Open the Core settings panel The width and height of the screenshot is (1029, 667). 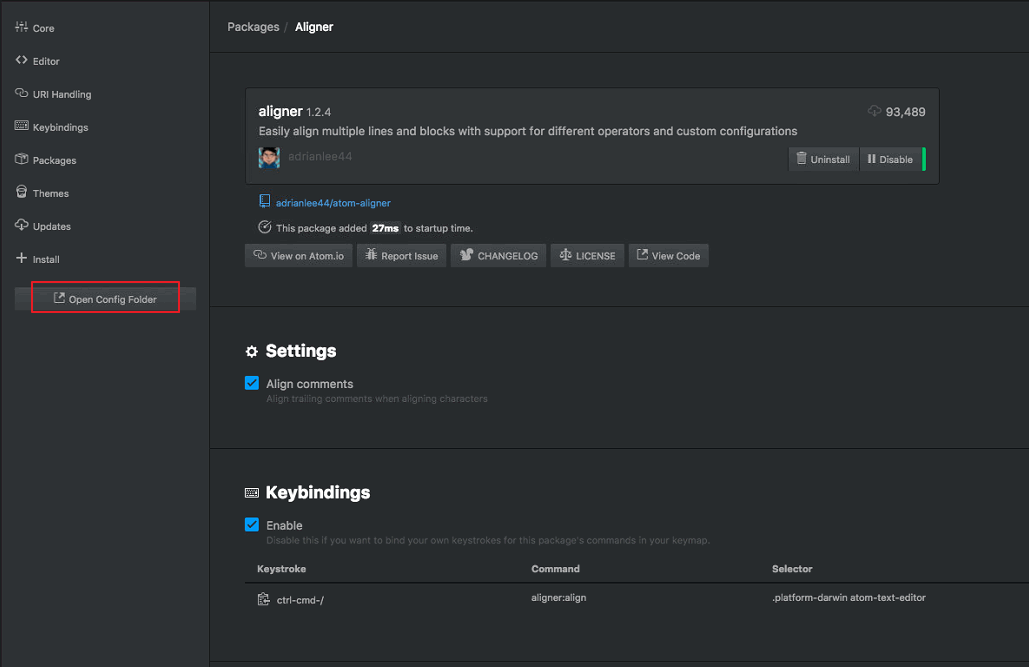pos(43,29)
